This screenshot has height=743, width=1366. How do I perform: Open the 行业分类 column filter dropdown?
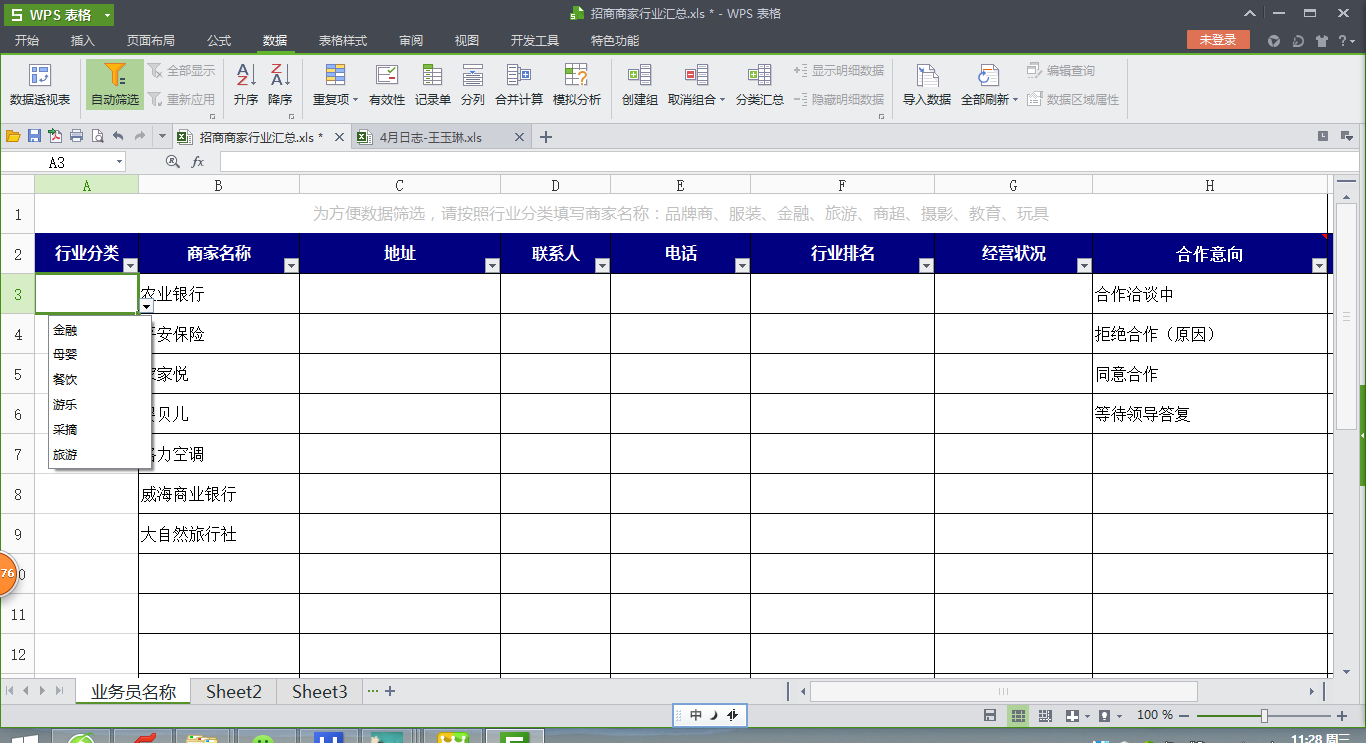click(x=130, y=265)
